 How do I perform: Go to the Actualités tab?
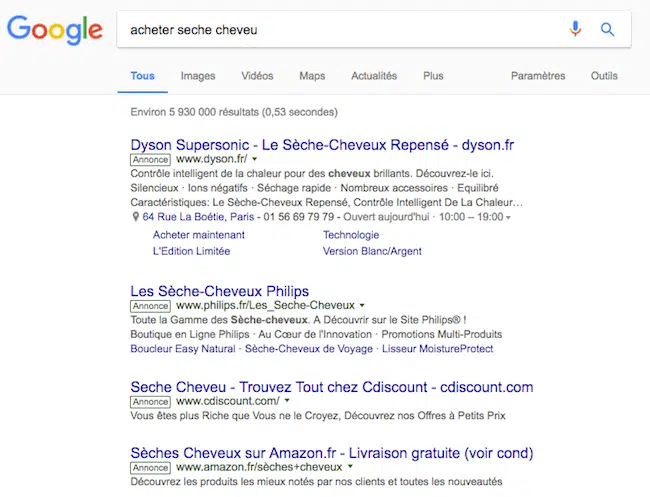click(x=374, y=76)
